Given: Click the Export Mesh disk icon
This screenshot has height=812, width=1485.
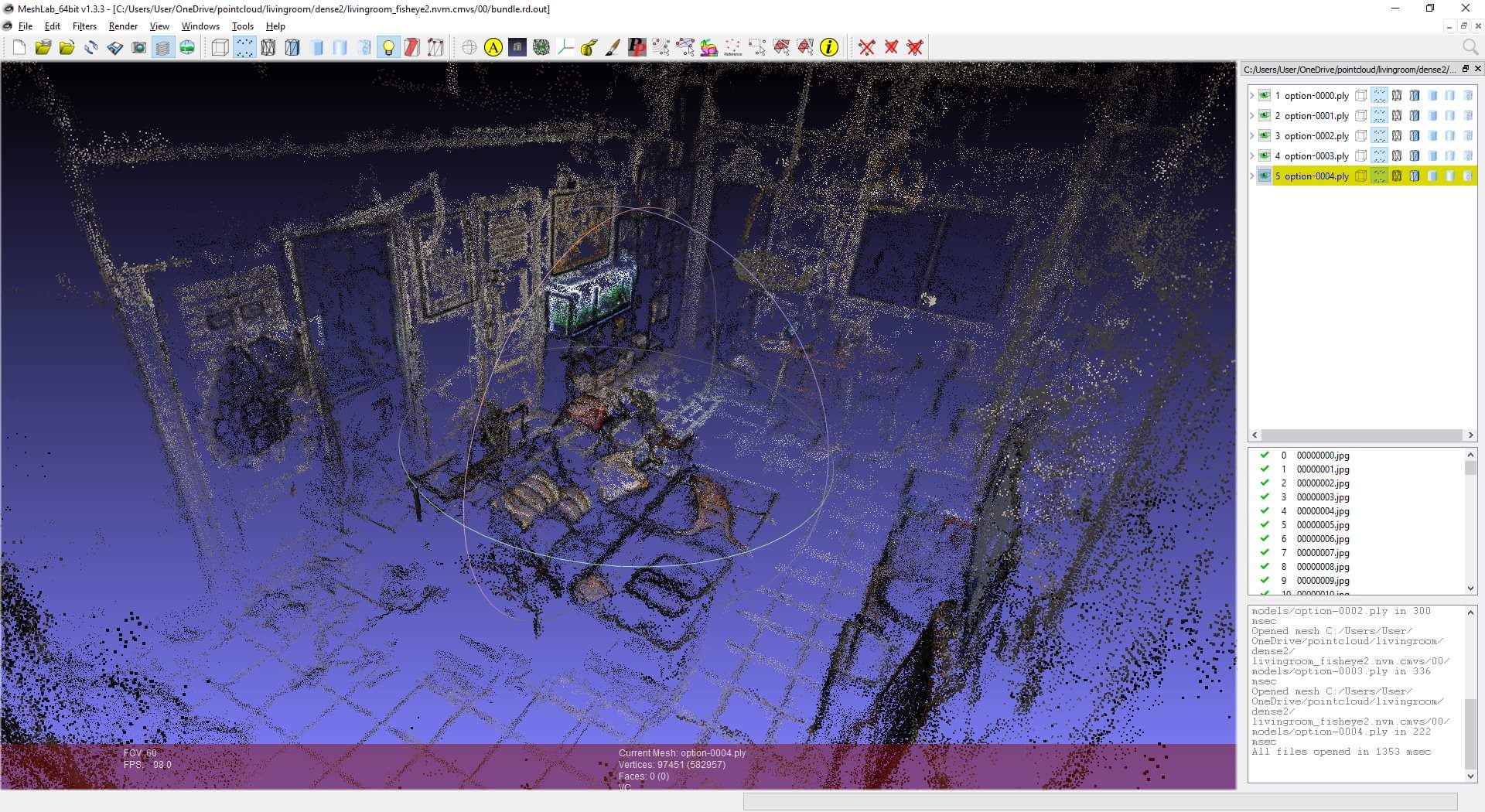Looking at the screenshot, I should [115, 48].
